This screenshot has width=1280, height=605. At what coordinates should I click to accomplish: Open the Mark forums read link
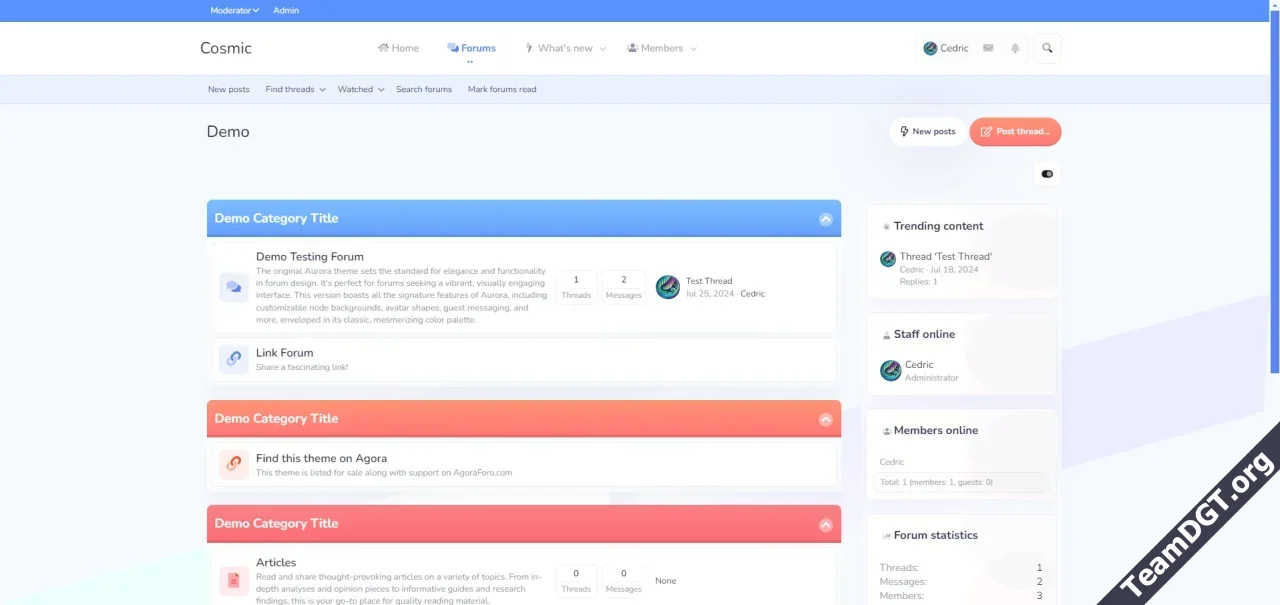(x=502, y=90)
